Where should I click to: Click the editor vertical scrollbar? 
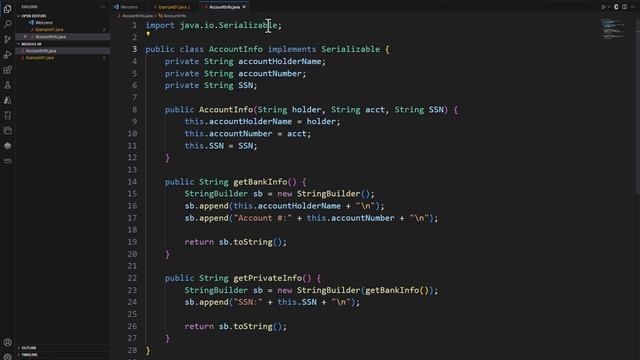tap(638, 106)
